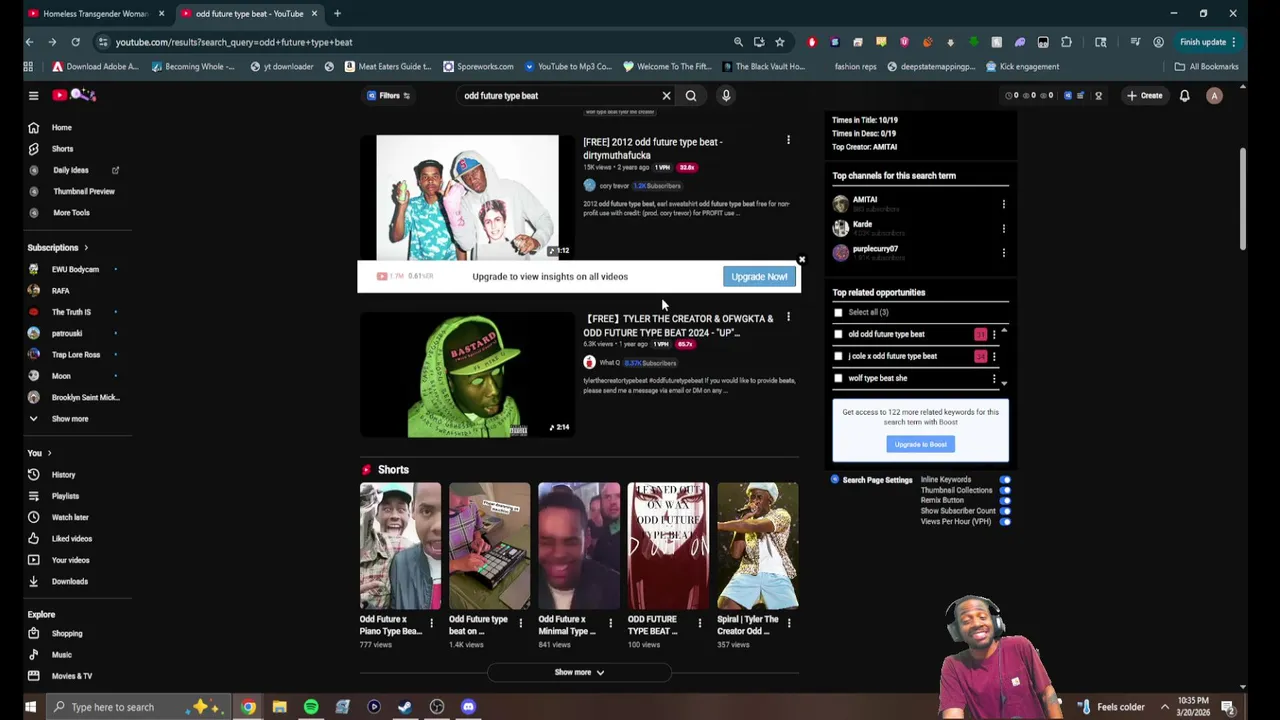Open Tyler the Creator type beat thumbnail
1280x720 pixels.
point(467,375)
